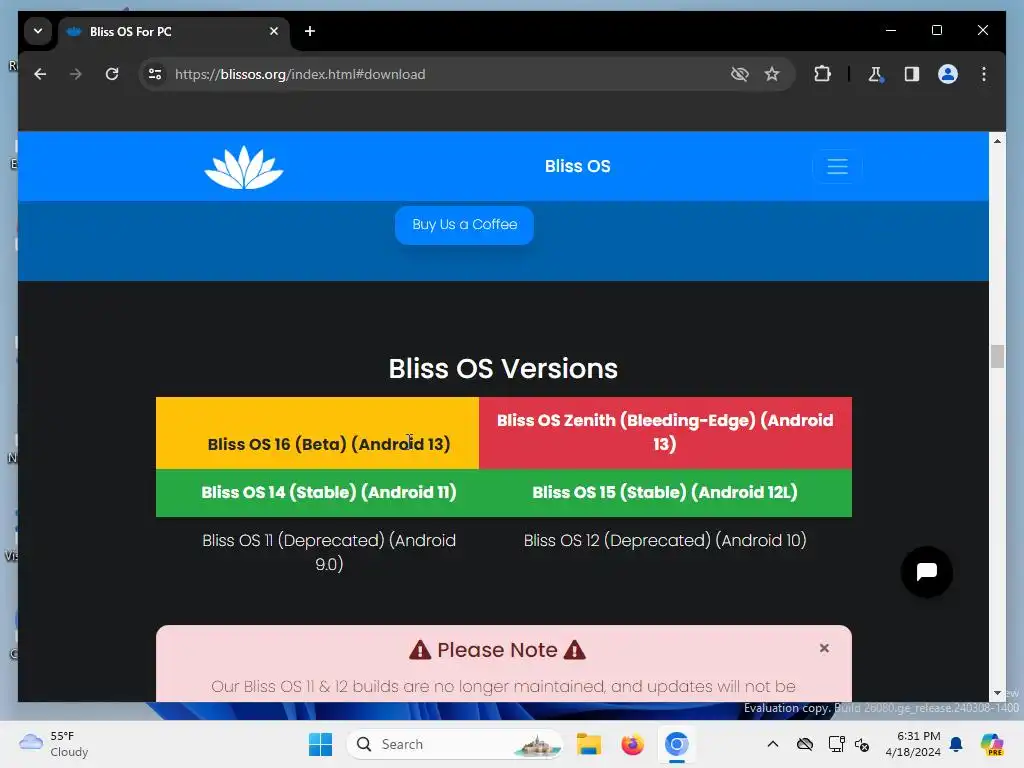Click the muted volume tray icon

pyautogui.click(x=861, y=745)
